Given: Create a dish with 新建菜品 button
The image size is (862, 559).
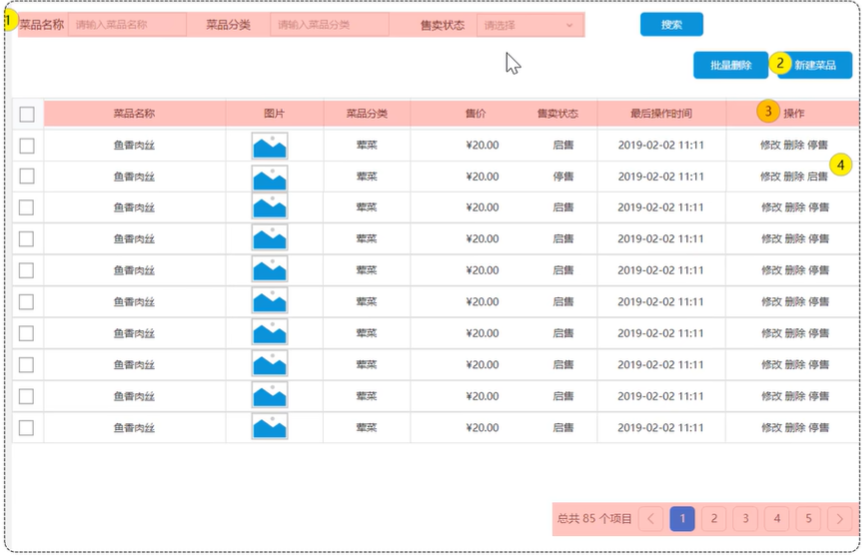Looking at the screenshot, I should pos(815,65).
